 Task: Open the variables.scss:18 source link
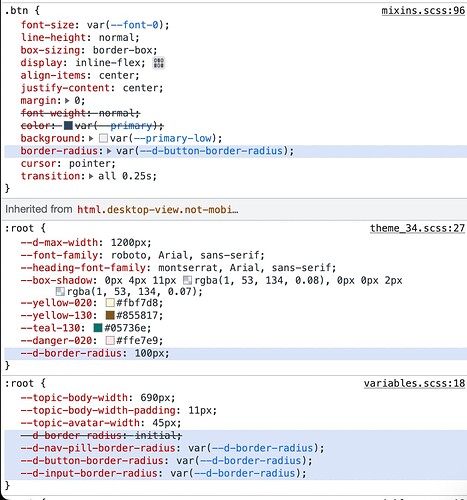[x=414, y=383]
